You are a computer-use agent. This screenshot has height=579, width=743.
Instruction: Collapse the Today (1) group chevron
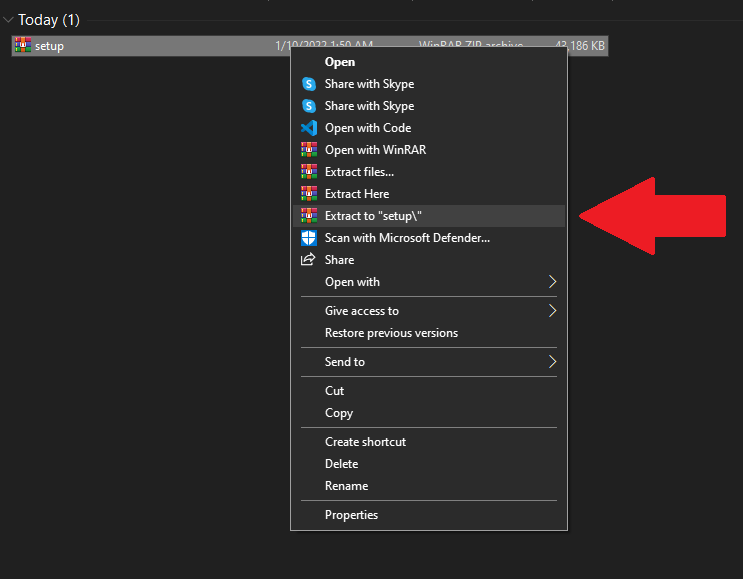click(9, 20)
